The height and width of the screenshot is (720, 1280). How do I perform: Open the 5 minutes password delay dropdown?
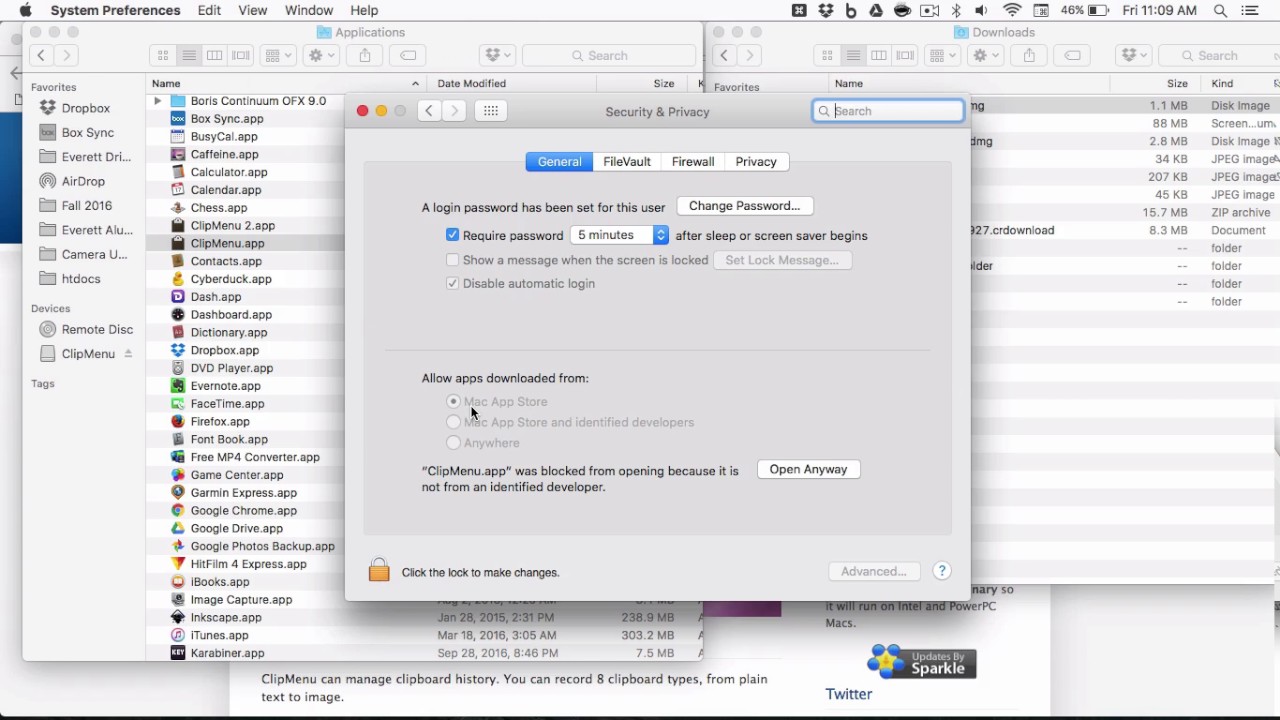coord(619,235)
